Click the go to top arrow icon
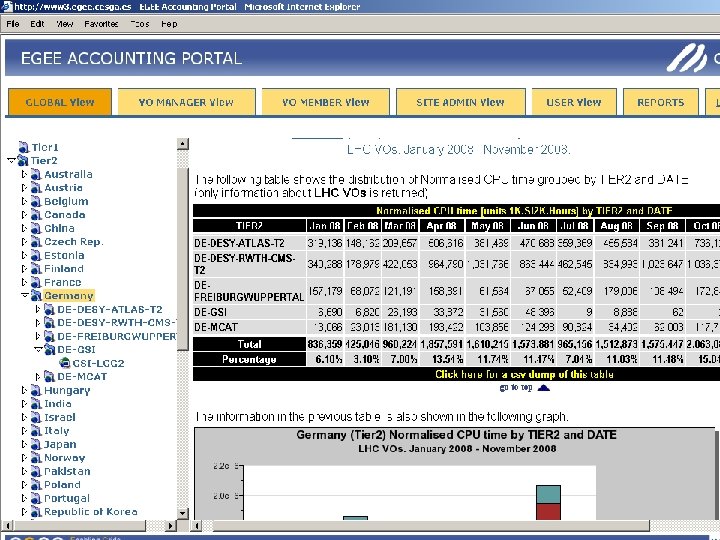Screen dimensions: 720x540 pos(544,388)
